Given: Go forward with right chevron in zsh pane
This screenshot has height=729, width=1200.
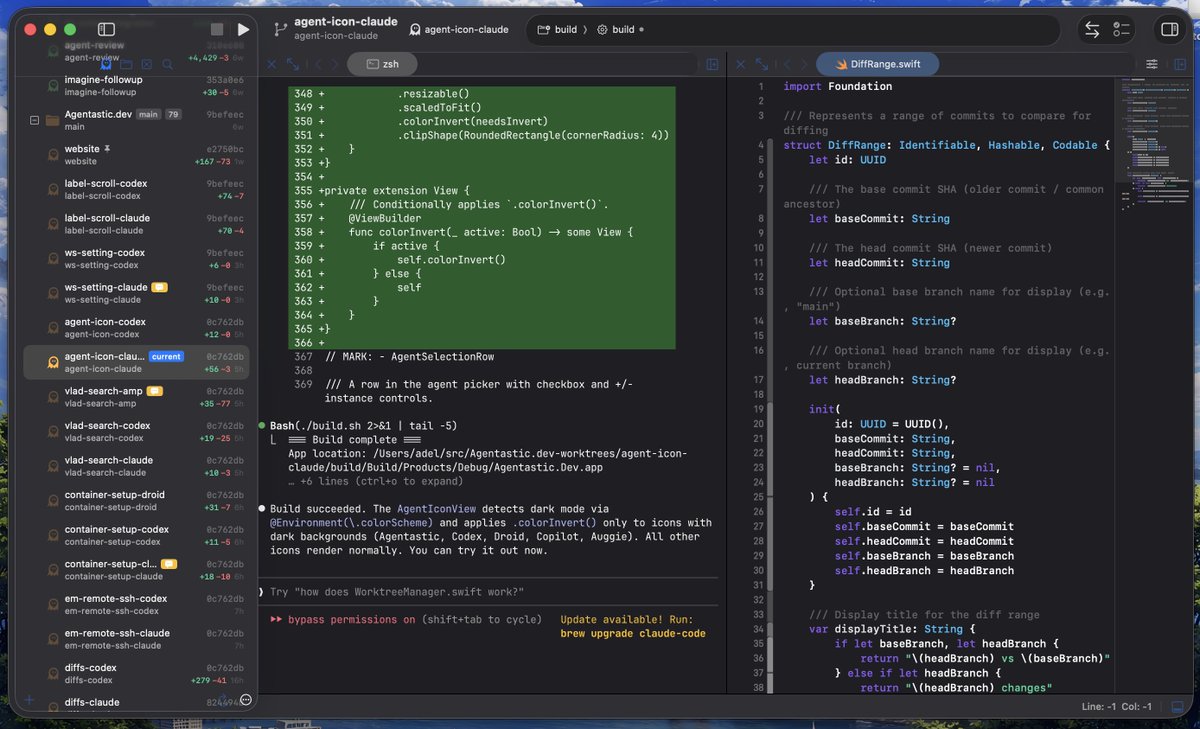Looking at the screenshot, I should click(335, 64).
